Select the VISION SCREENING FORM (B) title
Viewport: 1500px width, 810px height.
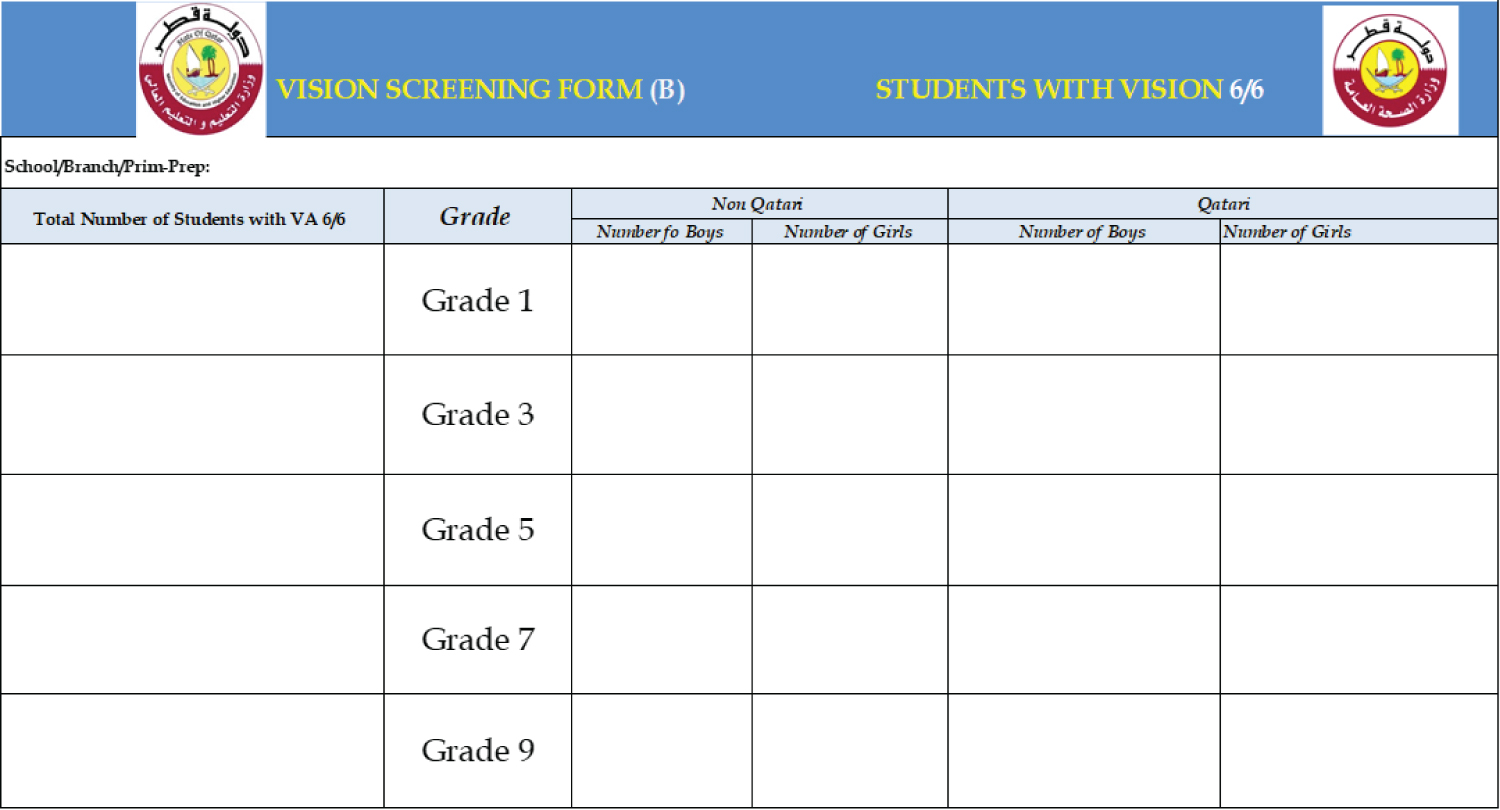click(x=481, y=90)
